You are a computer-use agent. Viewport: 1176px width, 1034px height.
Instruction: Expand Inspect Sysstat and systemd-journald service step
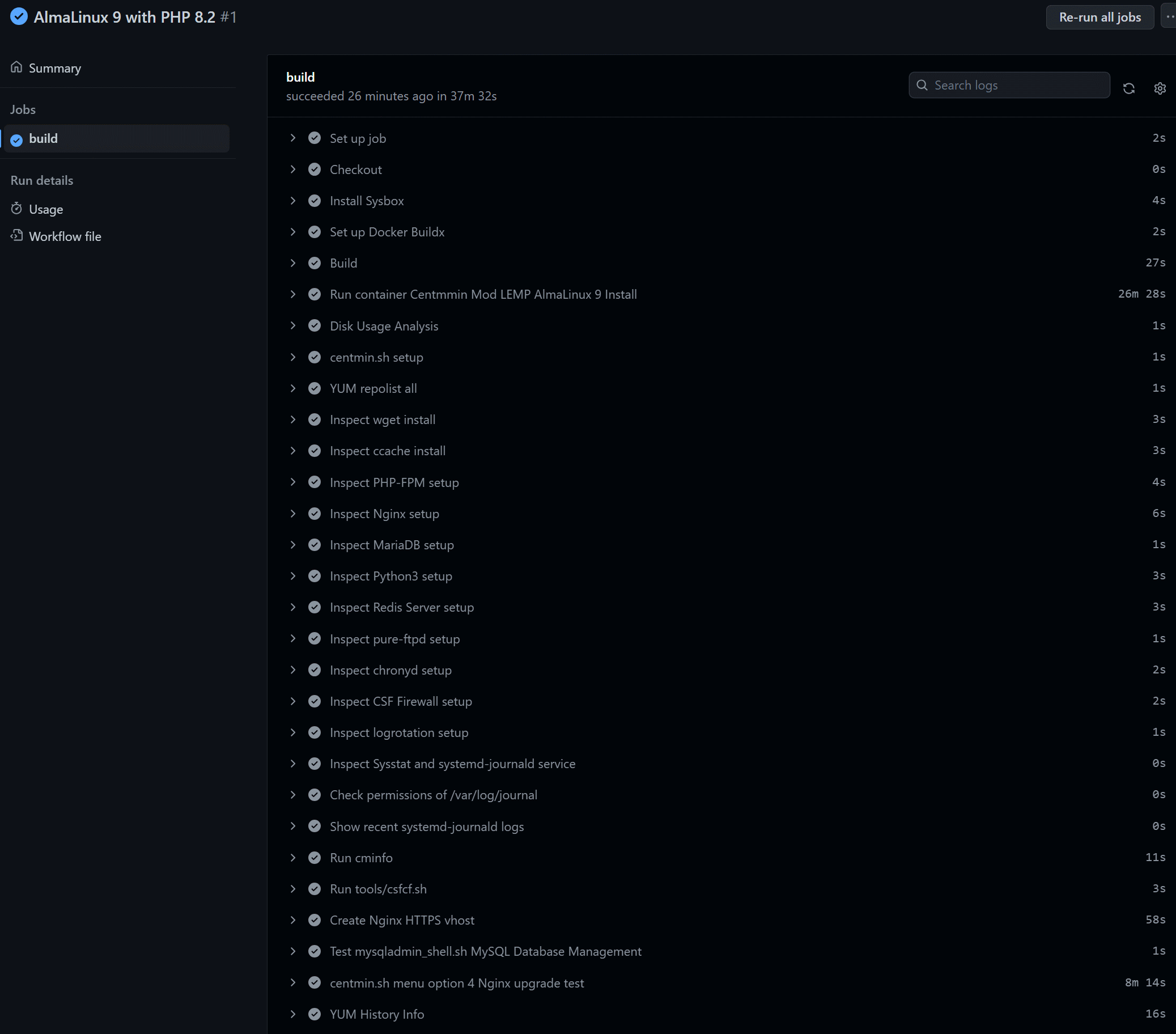tap(293, 764)
